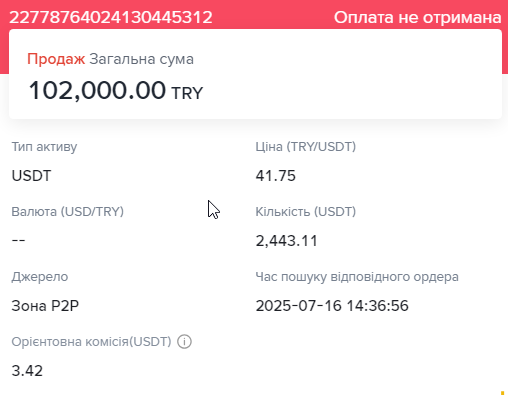Click the commission value 3.42
The width and height of the screenshot is (508, 395).
(27, 371)
